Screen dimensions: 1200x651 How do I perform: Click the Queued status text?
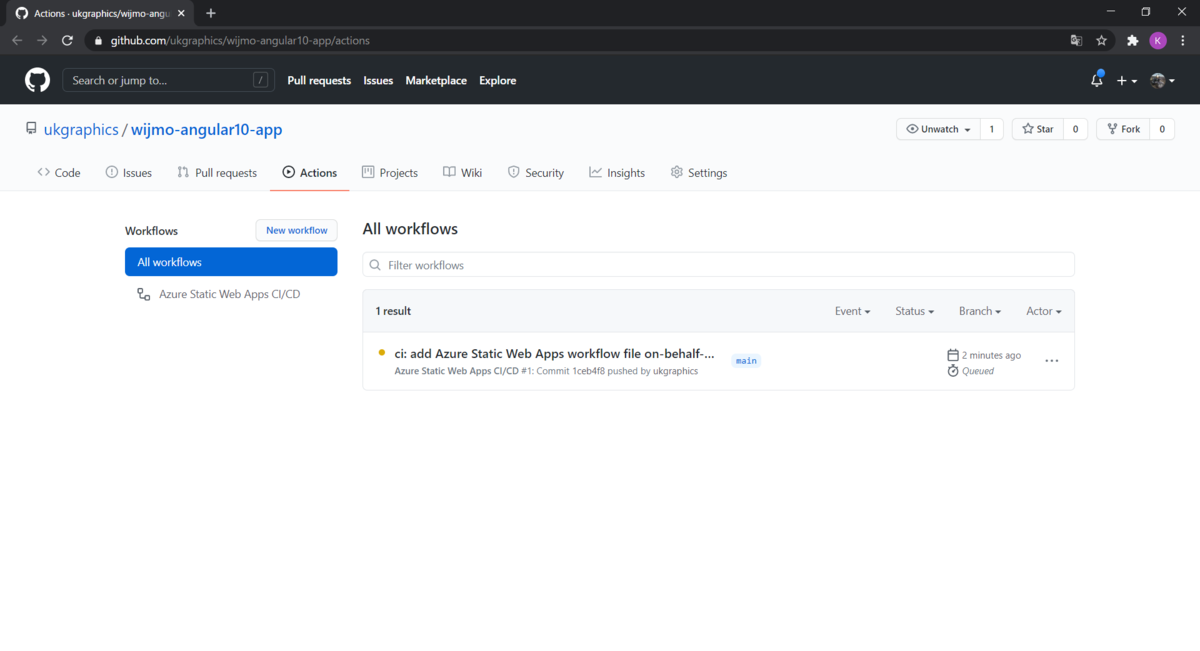pyautogui.click(x=978, y=371)
